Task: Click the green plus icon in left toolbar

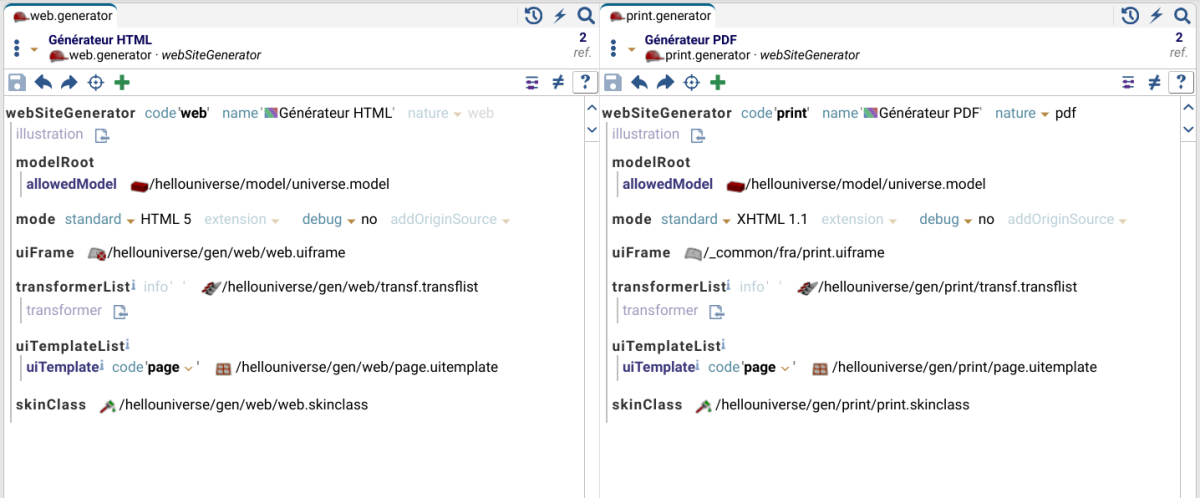Action: 122,83
